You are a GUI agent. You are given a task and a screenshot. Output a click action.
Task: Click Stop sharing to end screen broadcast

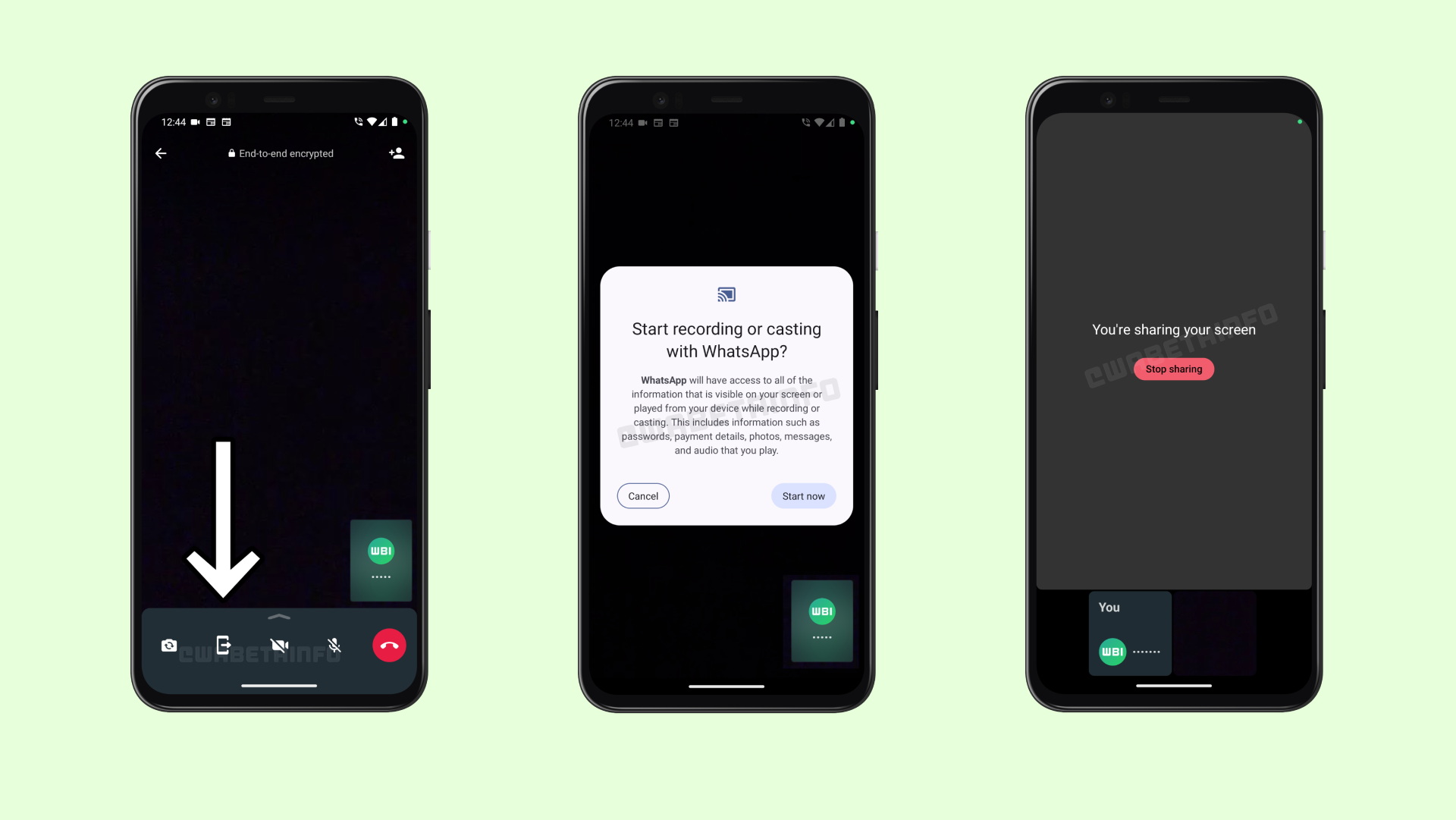pos(1173,369)
